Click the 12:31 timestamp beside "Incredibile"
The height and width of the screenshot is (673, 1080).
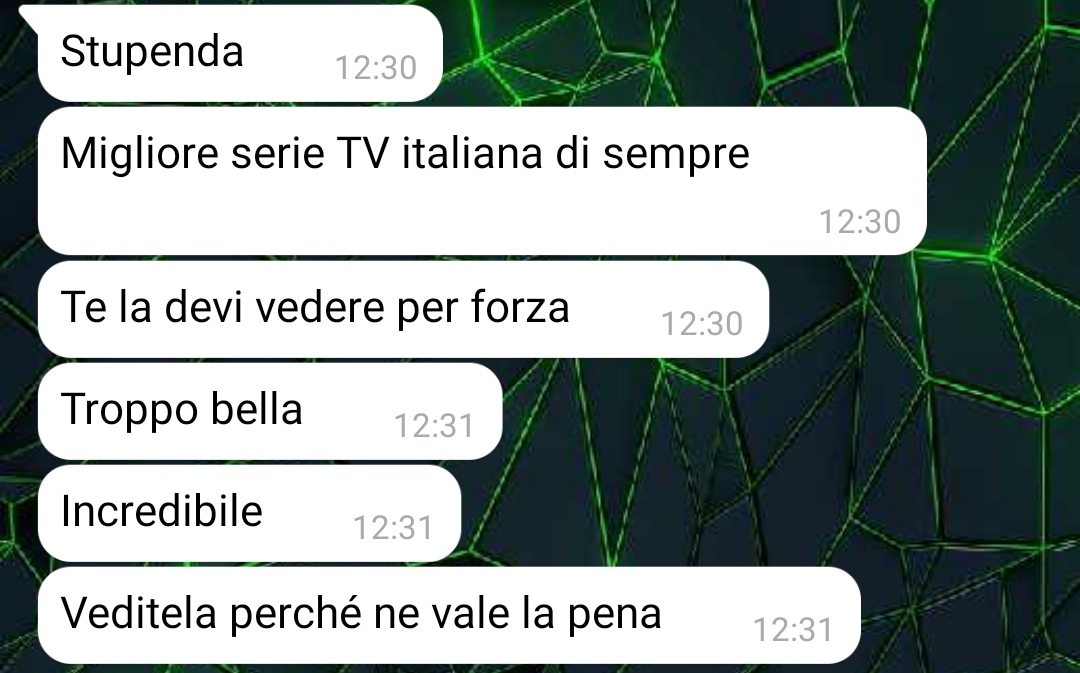pos(393,528)
